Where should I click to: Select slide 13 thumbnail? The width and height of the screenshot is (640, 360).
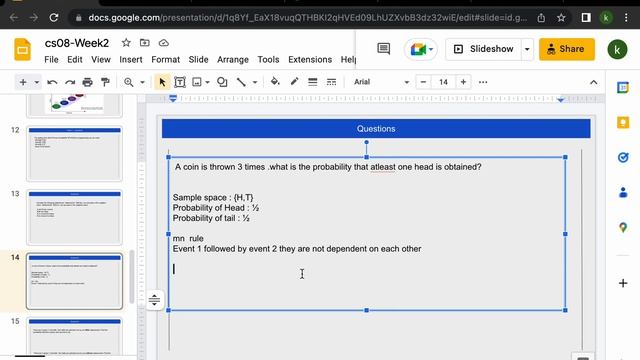75,217
